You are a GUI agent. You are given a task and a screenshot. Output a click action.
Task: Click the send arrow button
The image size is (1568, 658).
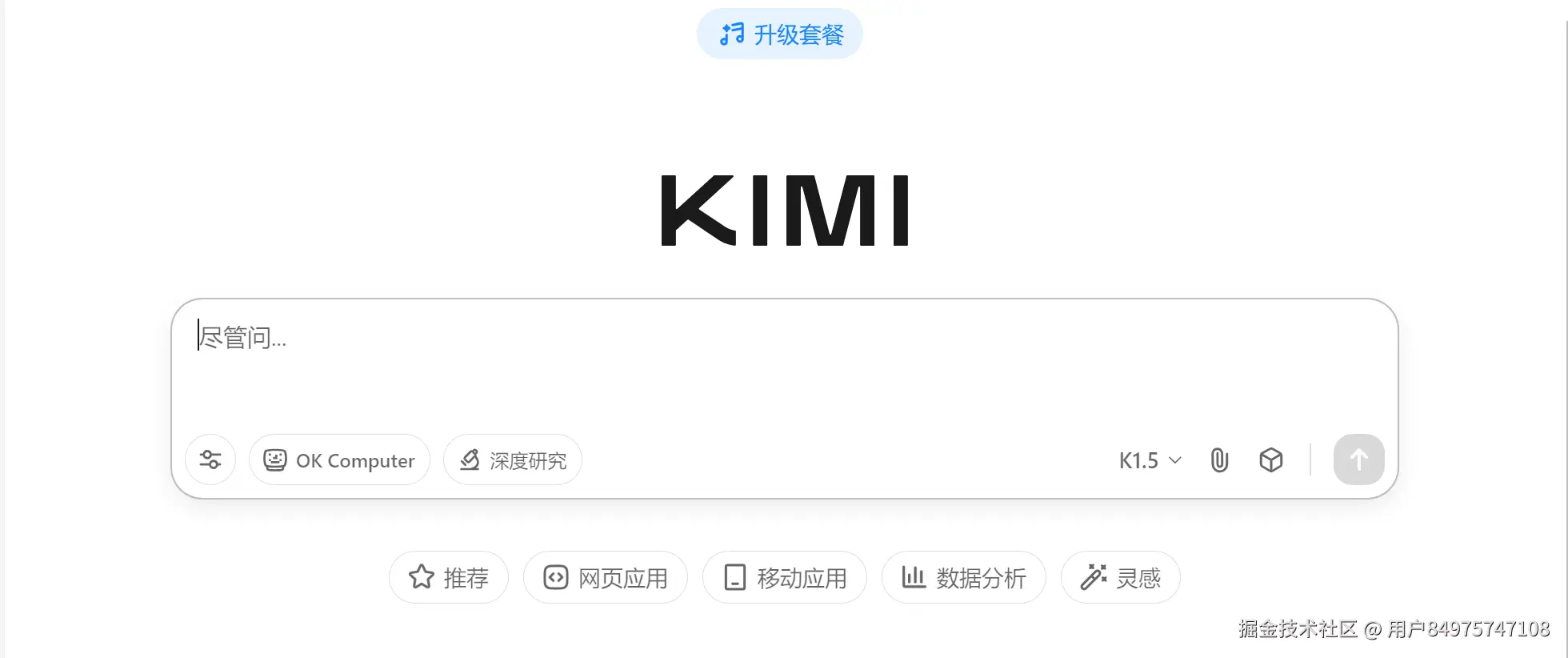tap(1358, 459)
